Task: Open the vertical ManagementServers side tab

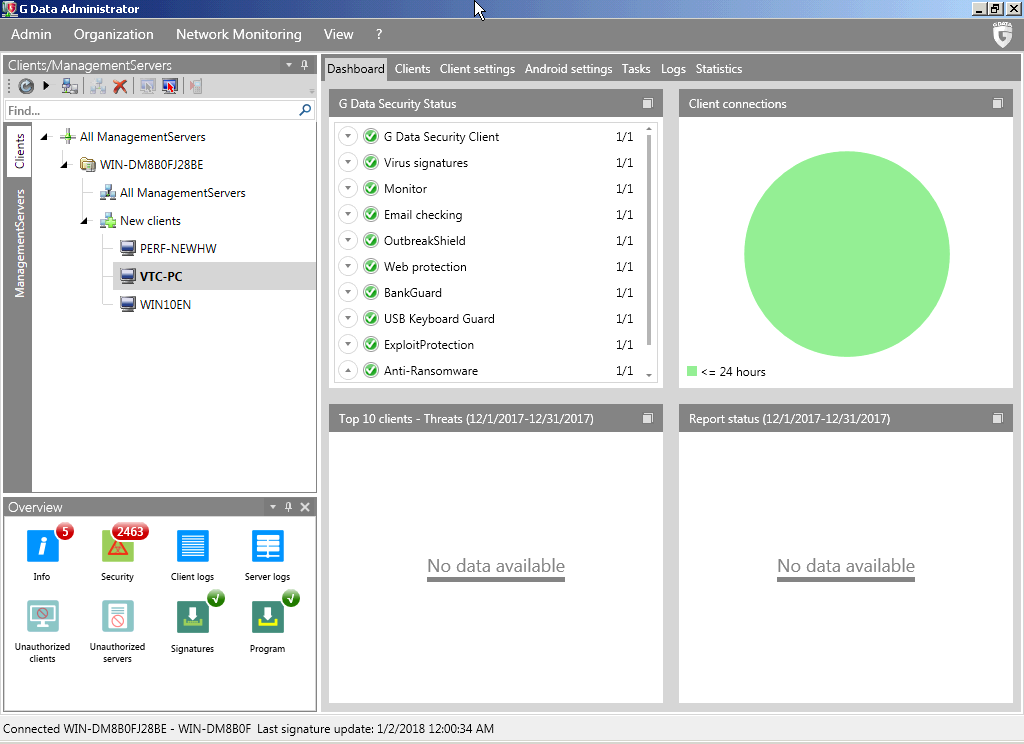Action: 18,242
